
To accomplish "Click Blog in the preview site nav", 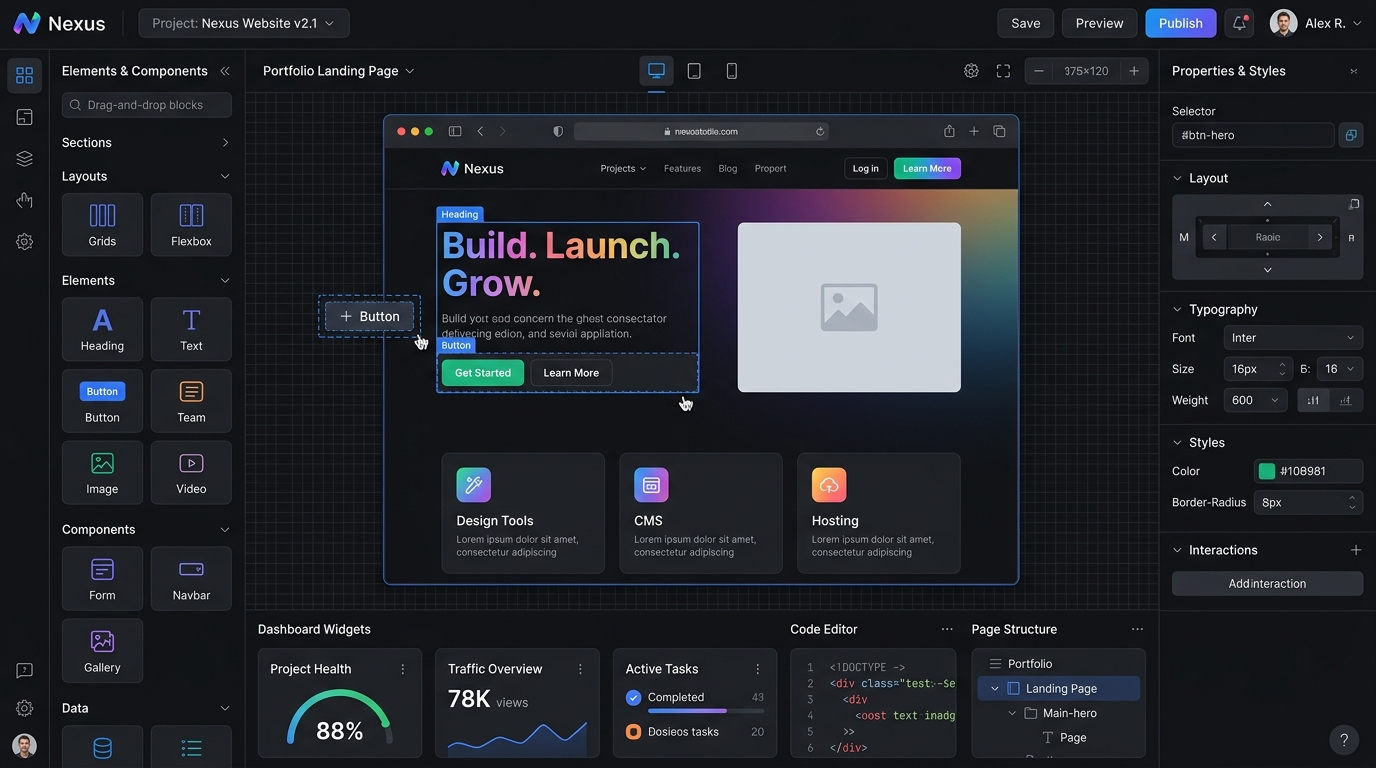I will click(x=728, y=169).
